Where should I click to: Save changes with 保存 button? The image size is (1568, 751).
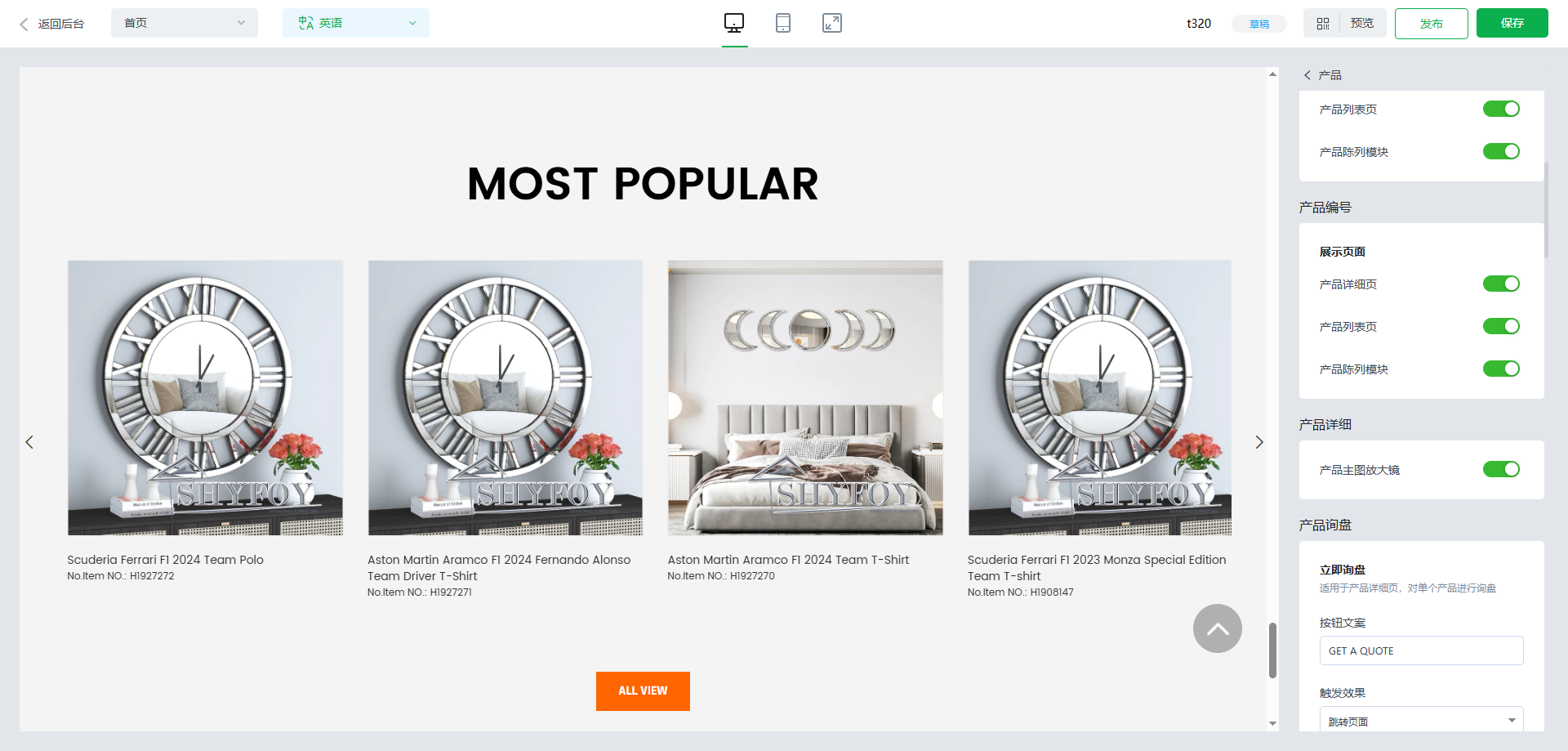point(1512,23)
